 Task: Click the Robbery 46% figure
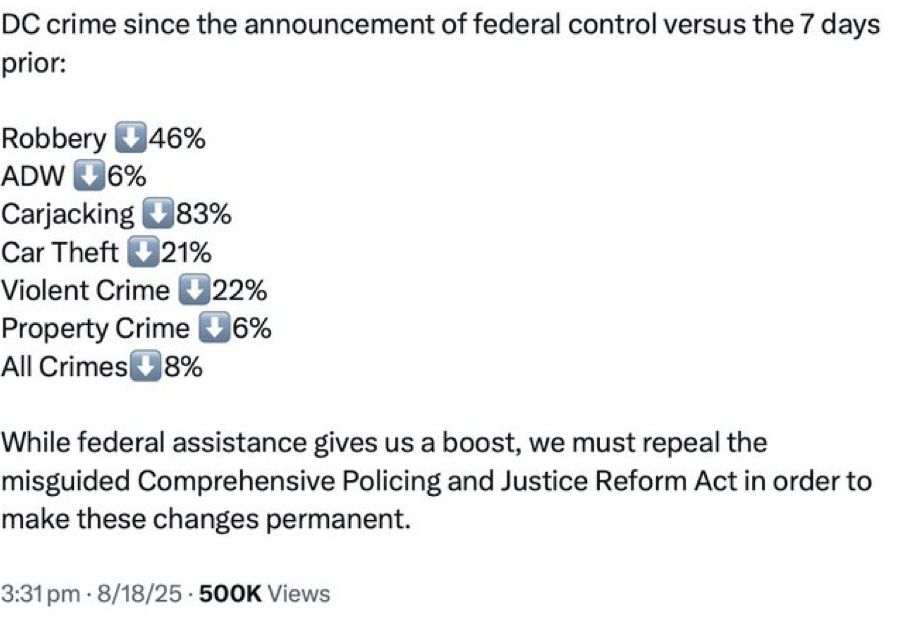point(176,138)
